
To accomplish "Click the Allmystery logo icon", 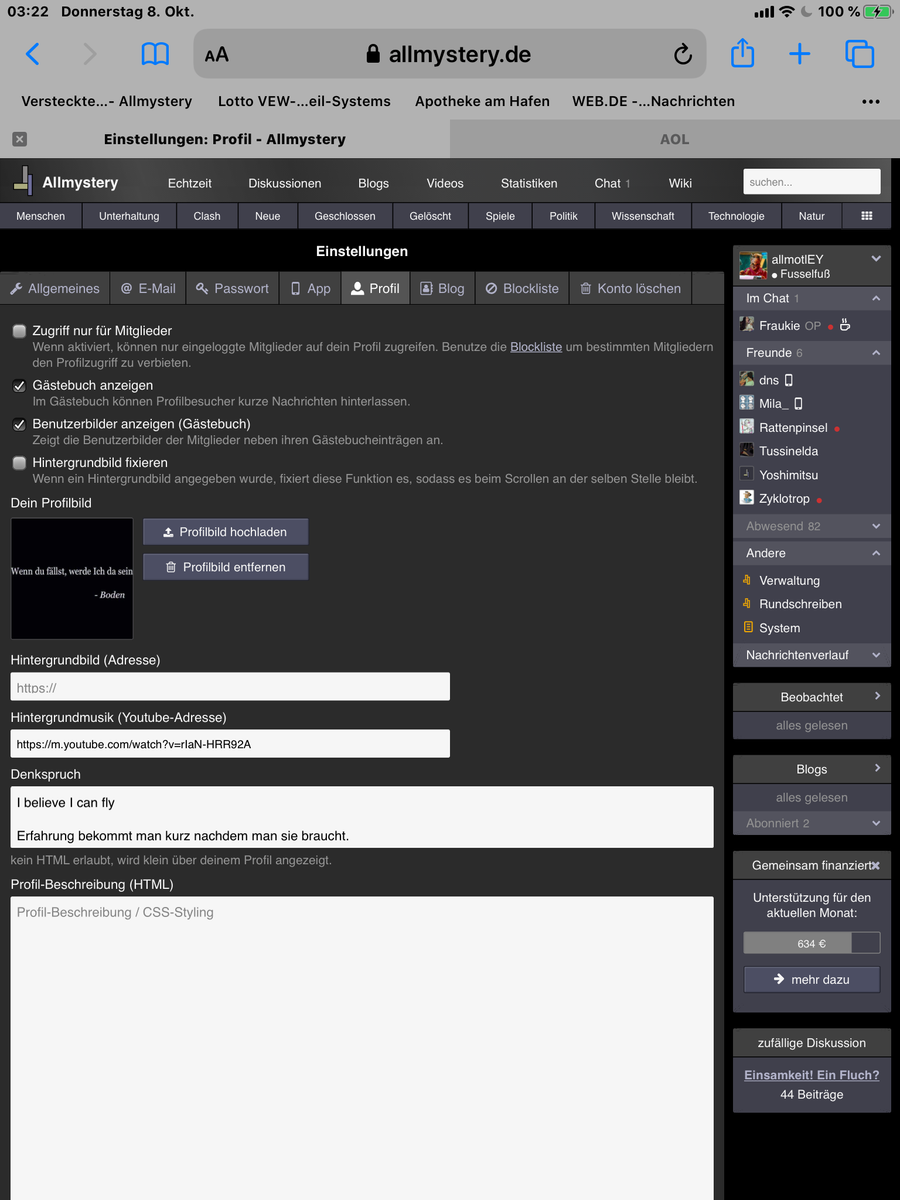I will (23, 180).
